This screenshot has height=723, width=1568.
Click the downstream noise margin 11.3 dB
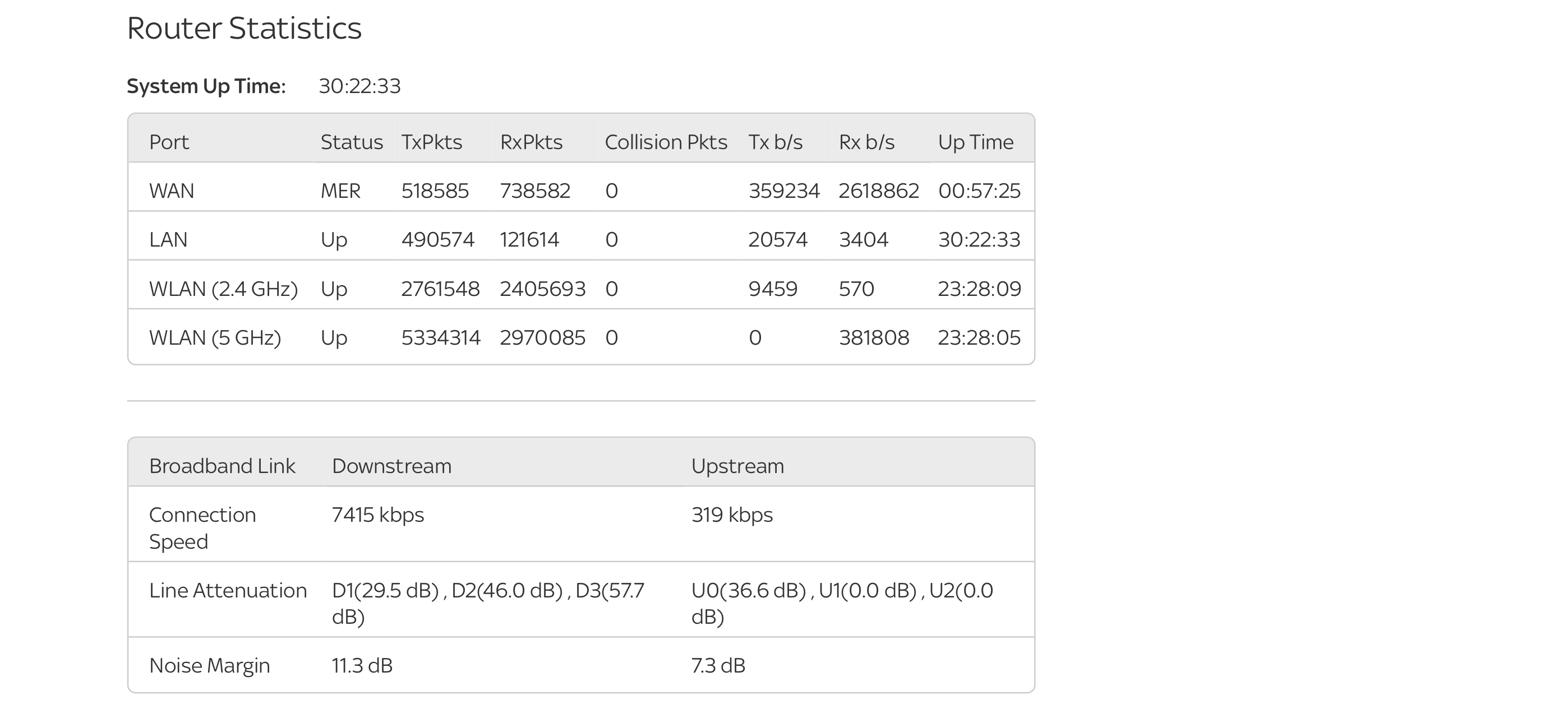pos(362,666)
